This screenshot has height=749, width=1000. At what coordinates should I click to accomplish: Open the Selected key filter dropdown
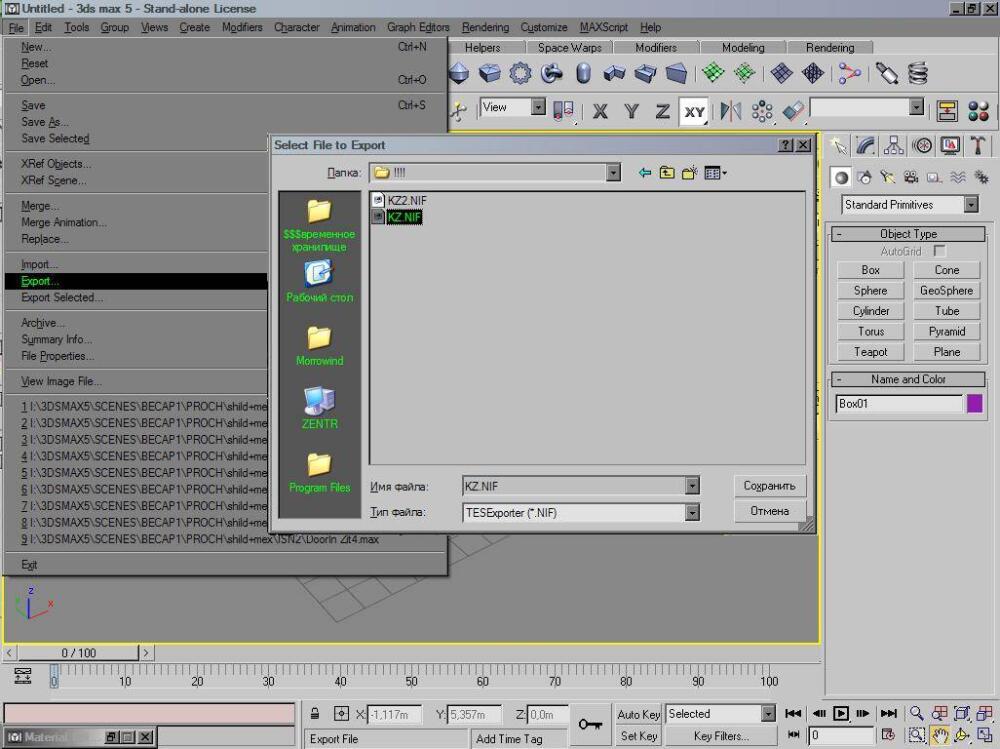point(768,713)
